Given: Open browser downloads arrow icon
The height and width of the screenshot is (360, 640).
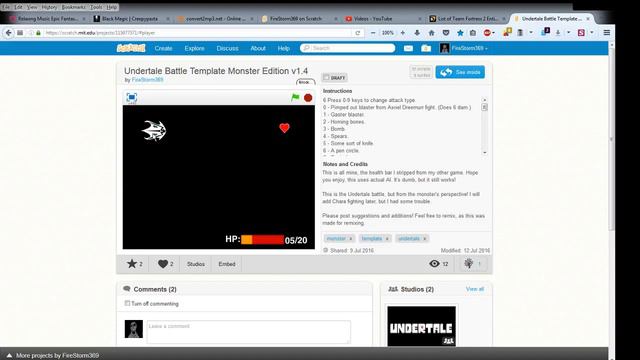Looking at the screenshot, I should pyautogui.click(x=417, y=33).
